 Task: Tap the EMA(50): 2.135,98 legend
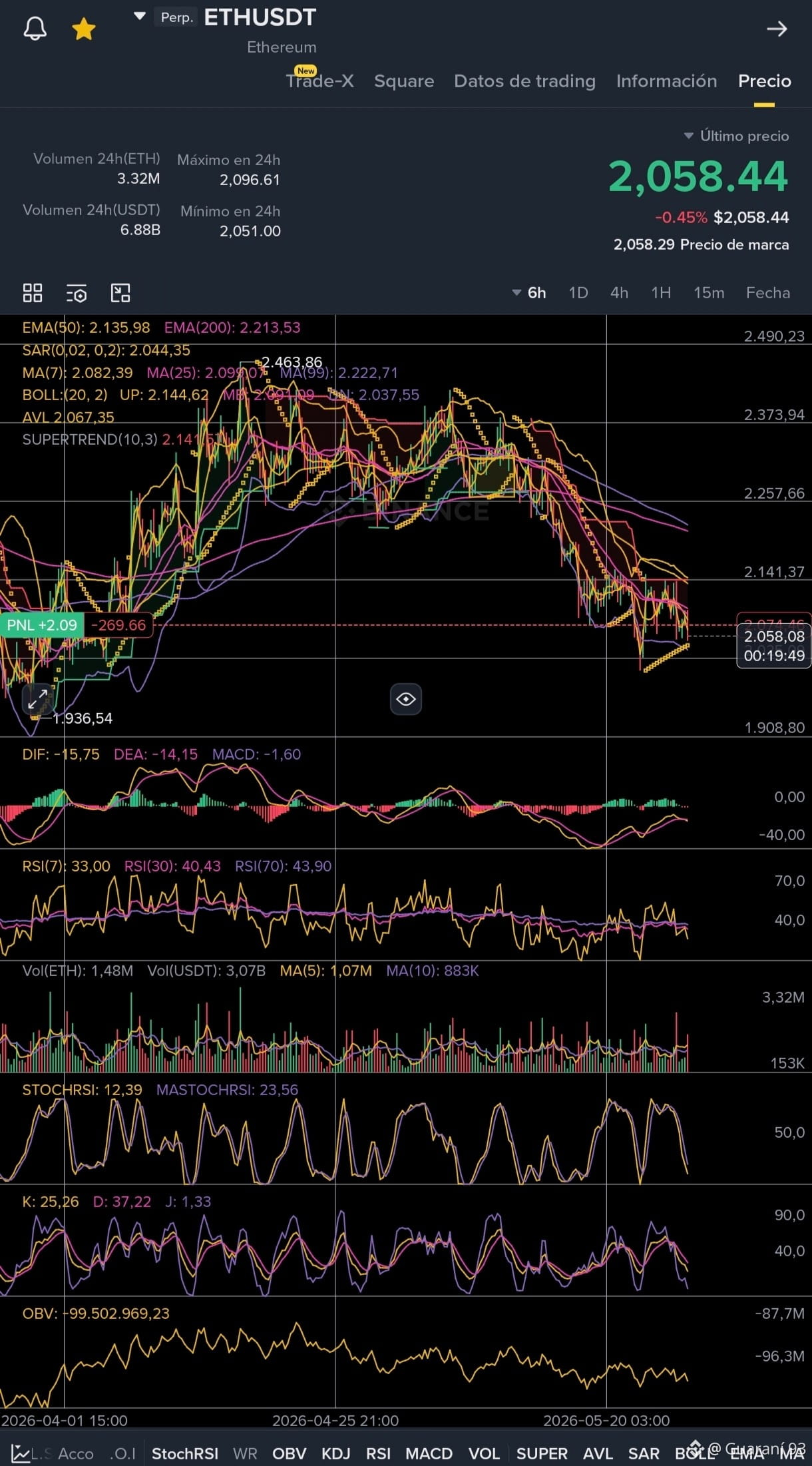coord(86,328)
